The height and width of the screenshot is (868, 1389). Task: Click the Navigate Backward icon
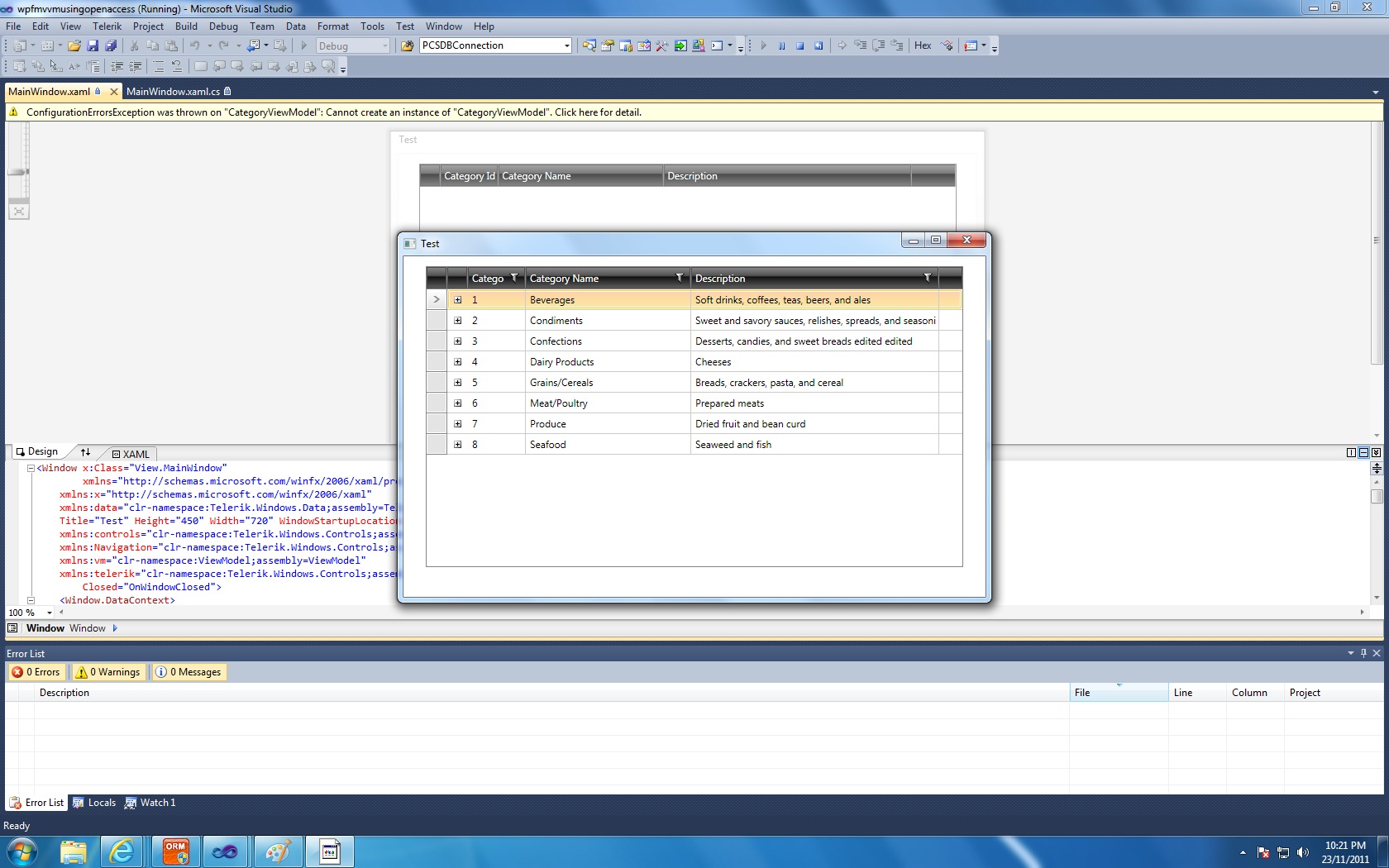[x=254, y=46]
